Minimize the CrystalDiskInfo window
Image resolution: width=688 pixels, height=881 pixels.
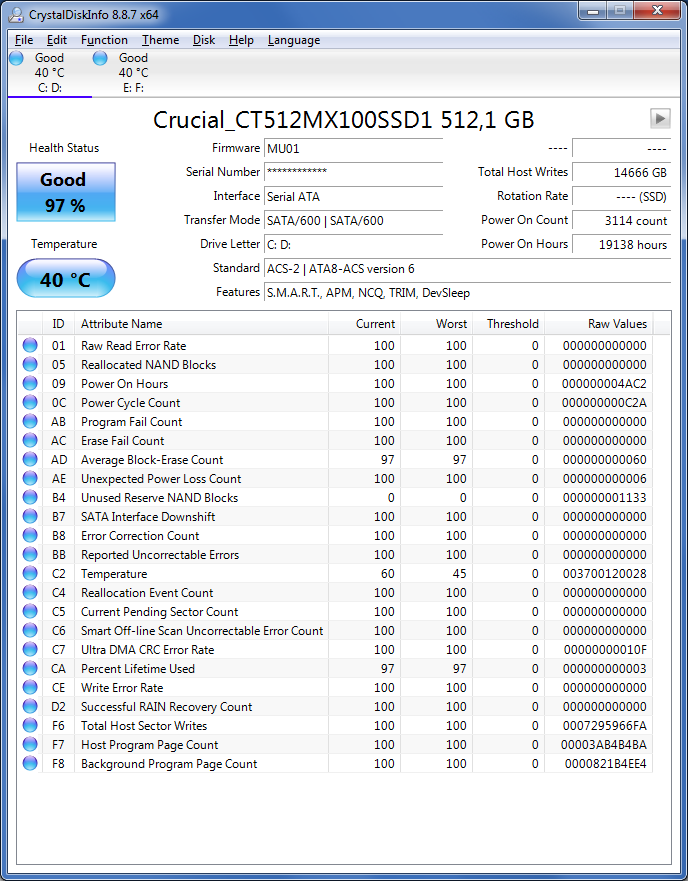coord(592,10)
